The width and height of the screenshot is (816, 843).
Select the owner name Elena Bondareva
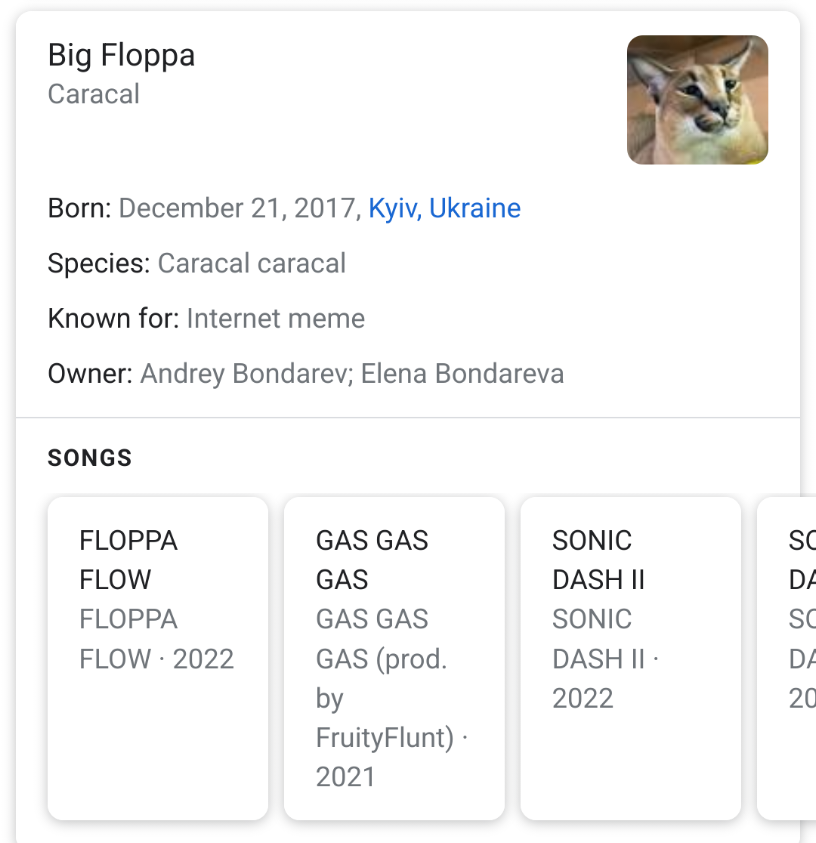tap(462, 374)
